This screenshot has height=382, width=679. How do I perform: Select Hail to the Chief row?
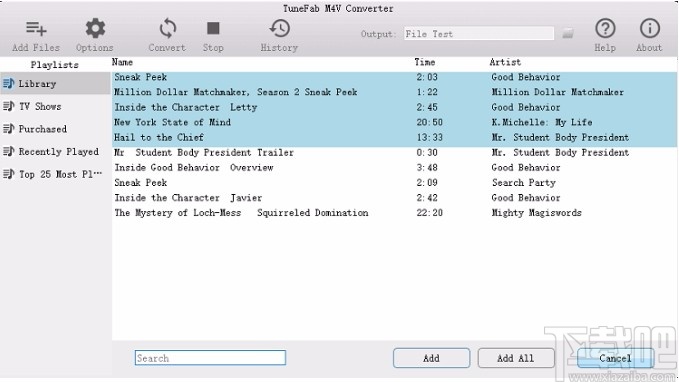(x=394, y=138)
